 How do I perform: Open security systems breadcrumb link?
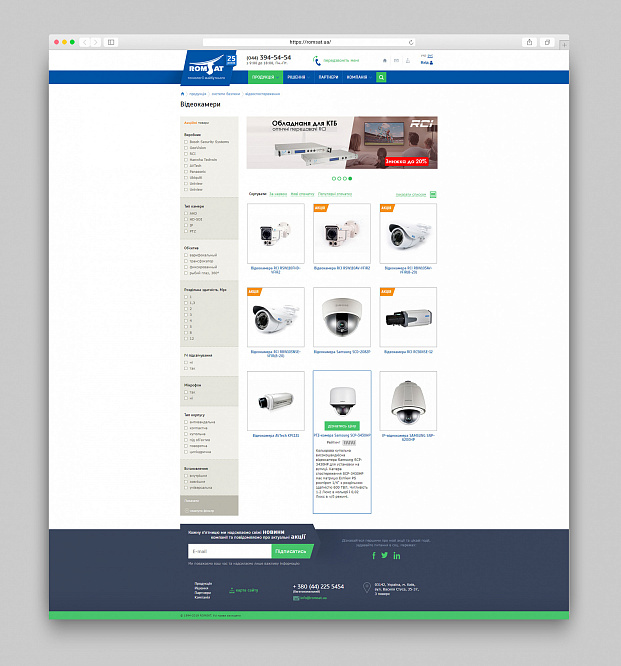click(x=226, y=94)
